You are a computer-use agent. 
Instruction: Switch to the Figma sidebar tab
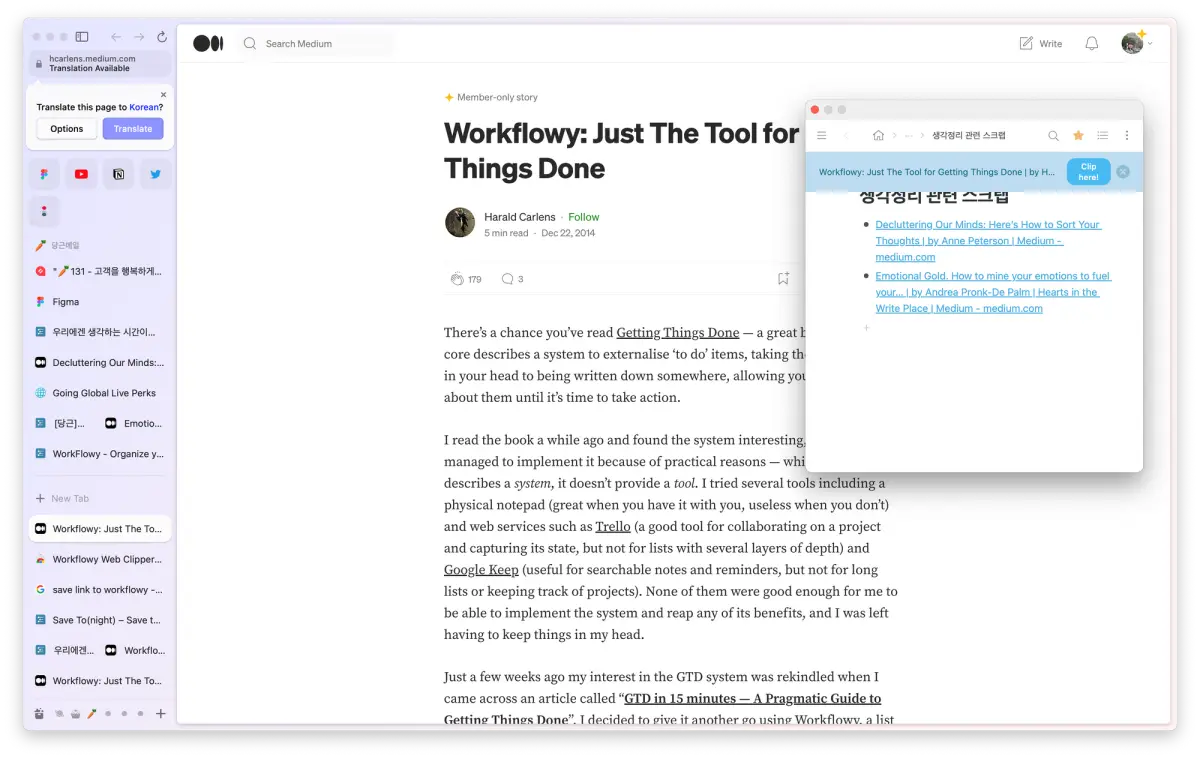point(100,301)
